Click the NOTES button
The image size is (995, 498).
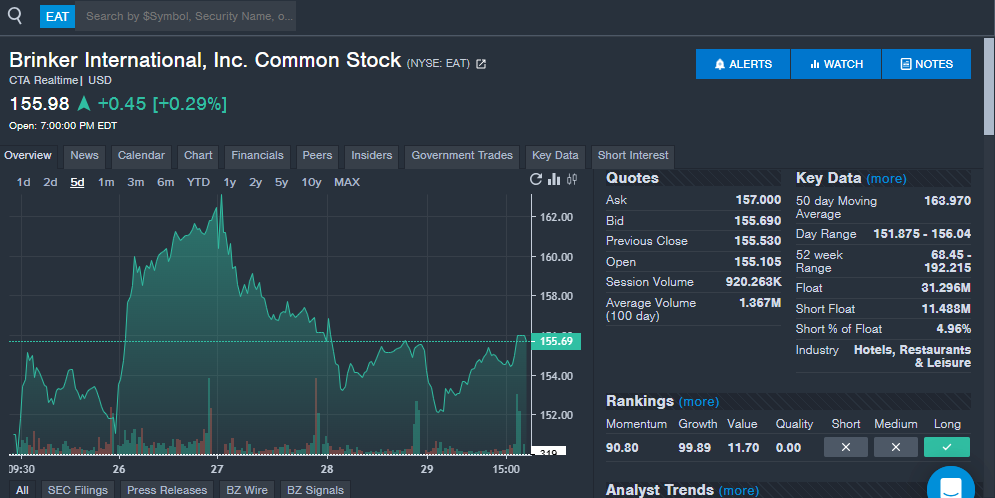(x=926, y=64)
